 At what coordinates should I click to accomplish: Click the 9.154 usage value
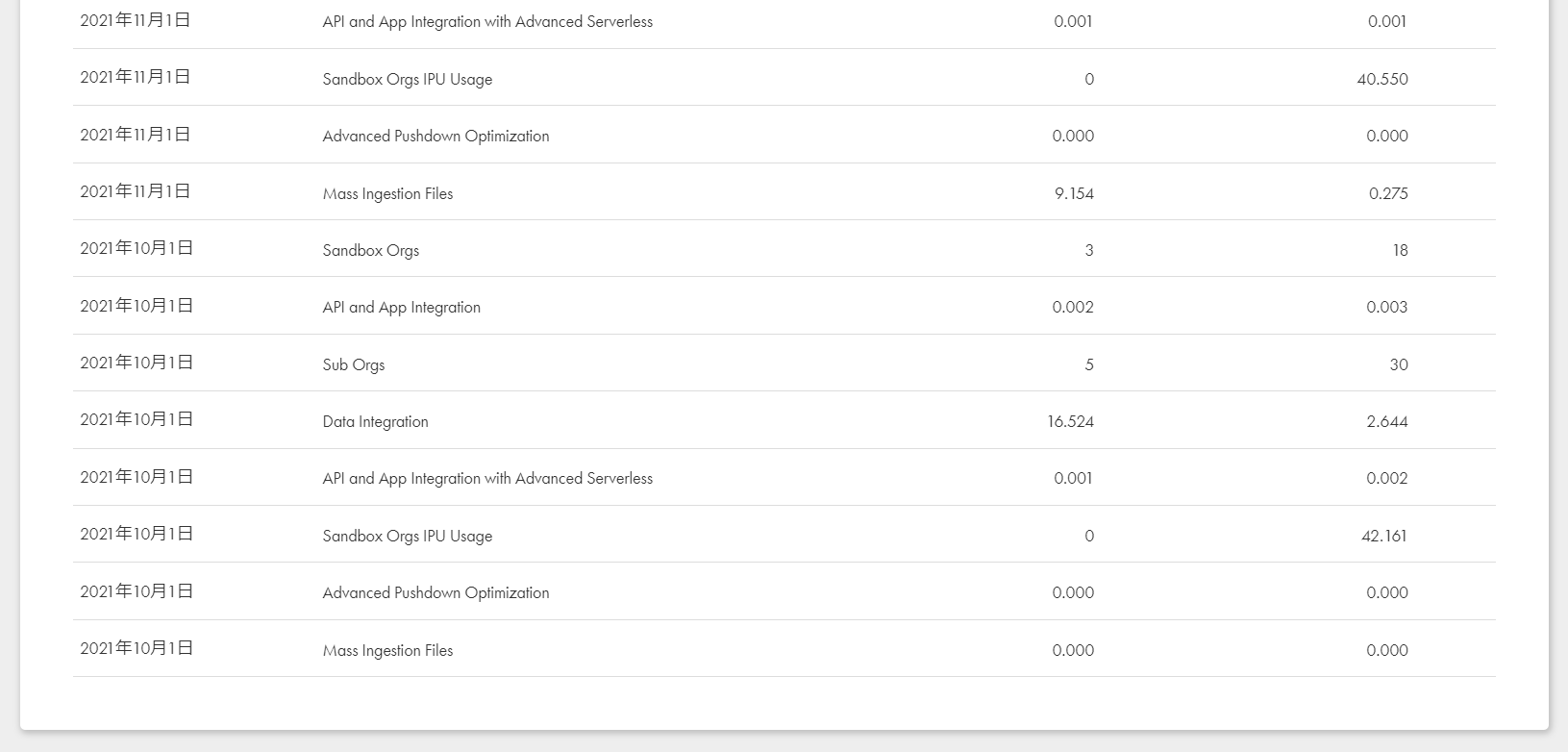[1074, 193]
